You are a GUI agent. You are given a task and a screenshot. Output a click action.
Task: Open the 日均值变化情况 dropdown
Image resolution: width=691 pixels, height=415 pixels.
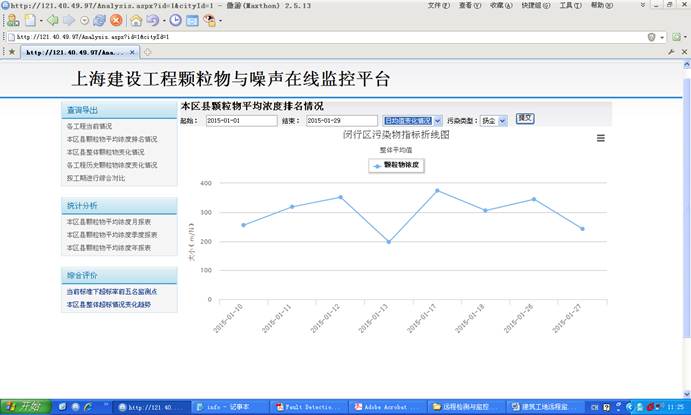[412, 120]
